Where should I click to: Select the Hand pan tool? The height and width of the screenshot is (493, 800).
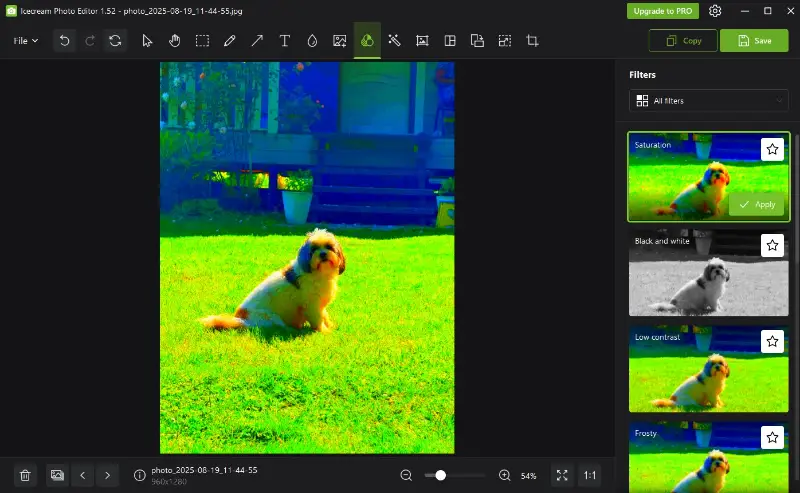pyautogui.click(x=175, y=41)
